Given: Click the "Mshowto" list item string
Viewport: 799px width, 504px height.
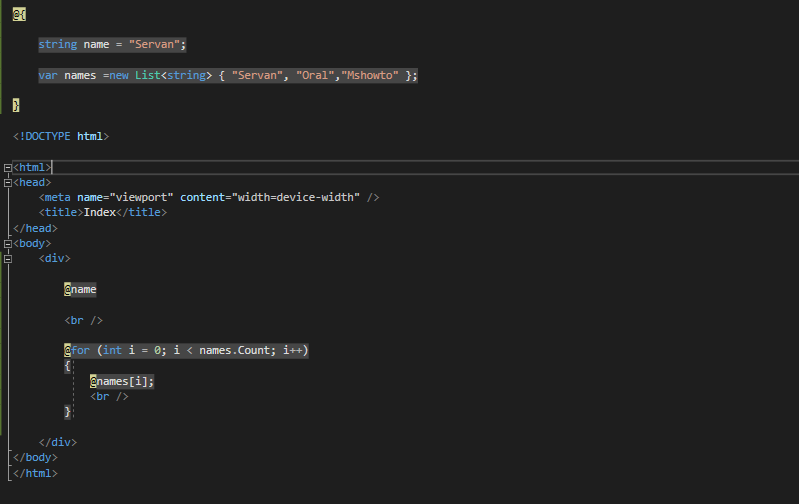Looking at the screenshot, I should (370, 75).
